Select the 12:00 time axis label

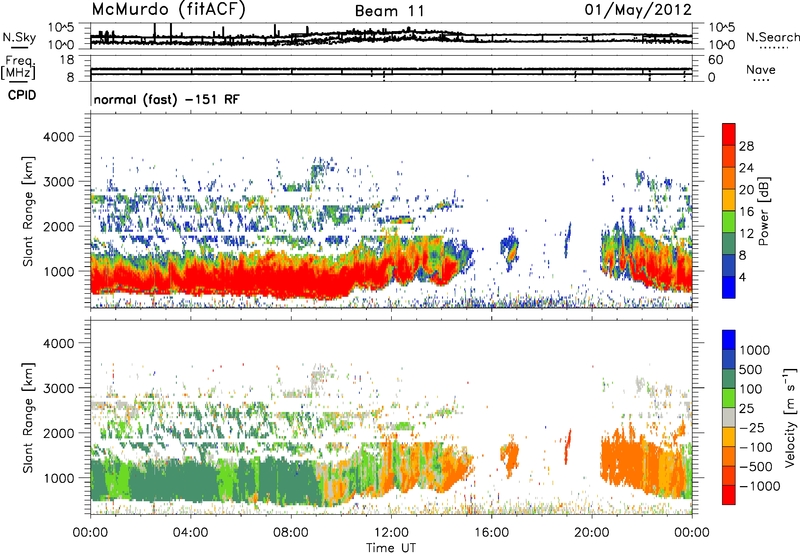pos(391,533)
